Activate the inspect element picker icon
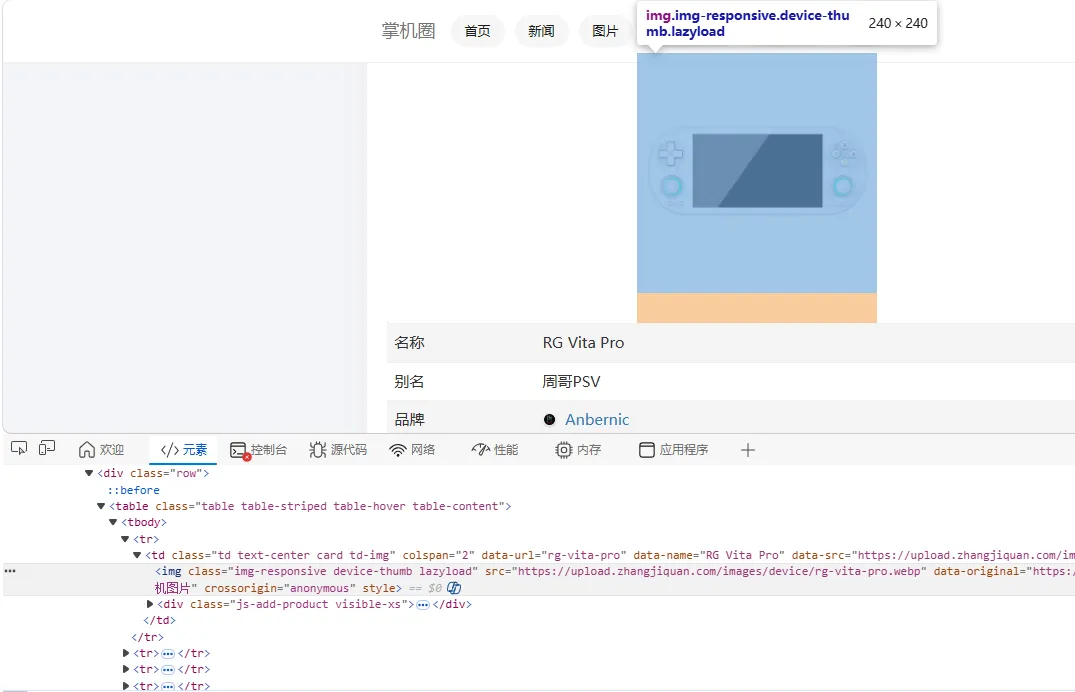The width and height of the screenshot is (1075, 692). pos(19,449)
